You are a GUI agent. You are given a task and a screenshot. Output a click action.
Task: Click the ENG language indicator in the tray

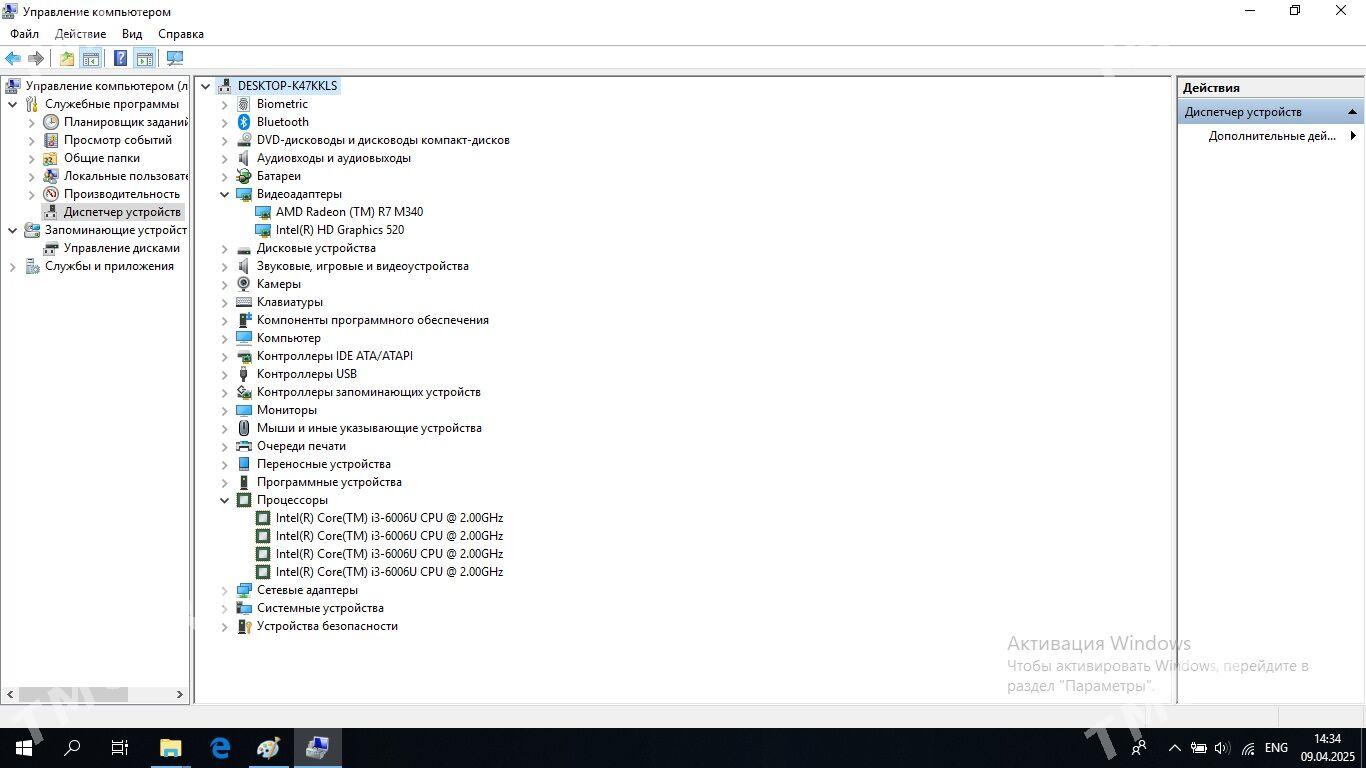[x=1276, y=748]
